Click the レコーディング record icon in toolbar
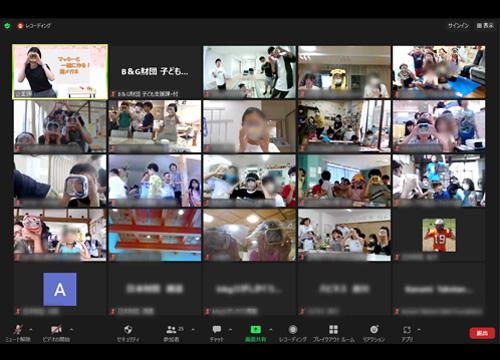Screen dimensions: 500x360 (293, 330)
